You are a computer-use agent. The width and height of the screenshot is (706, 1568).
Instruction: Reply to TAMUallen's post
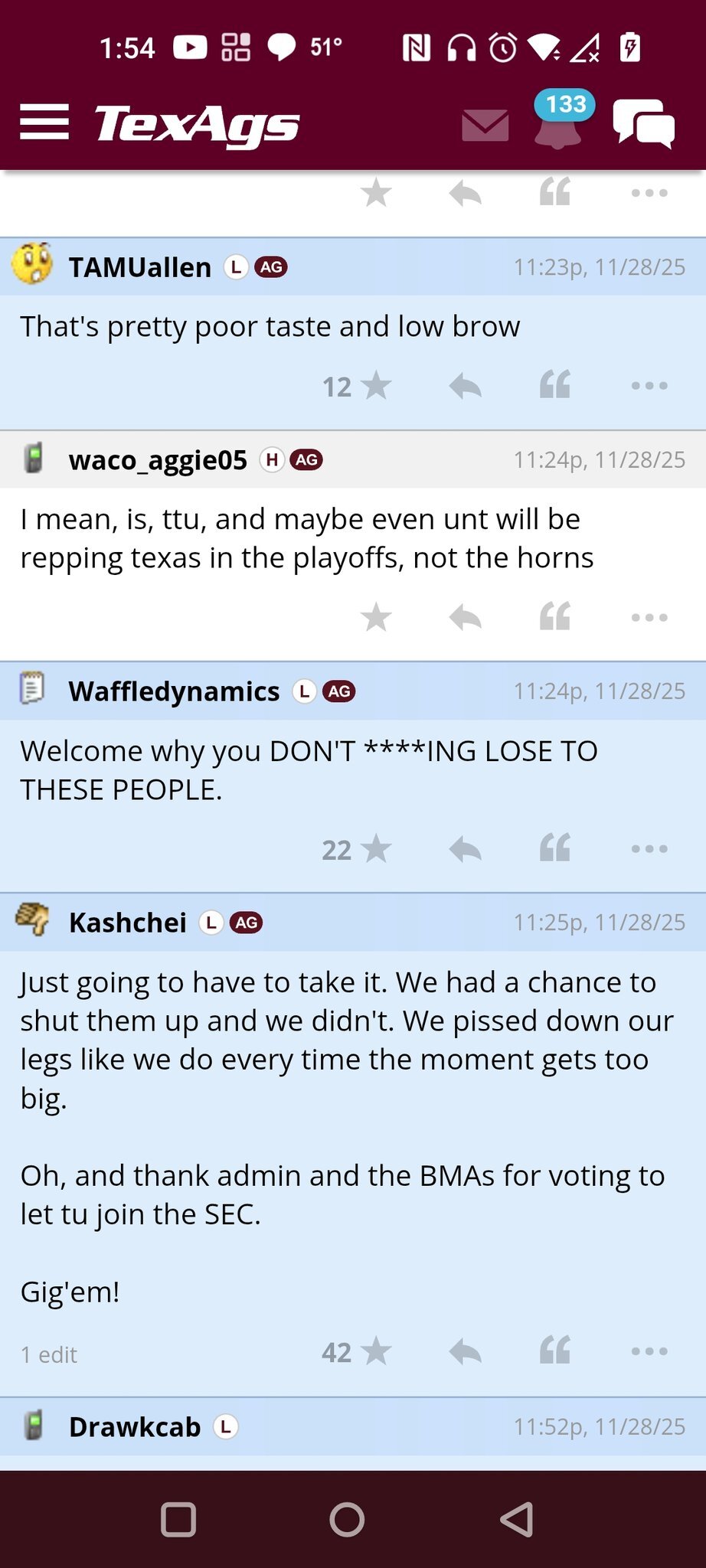click(x=465, y=386)
